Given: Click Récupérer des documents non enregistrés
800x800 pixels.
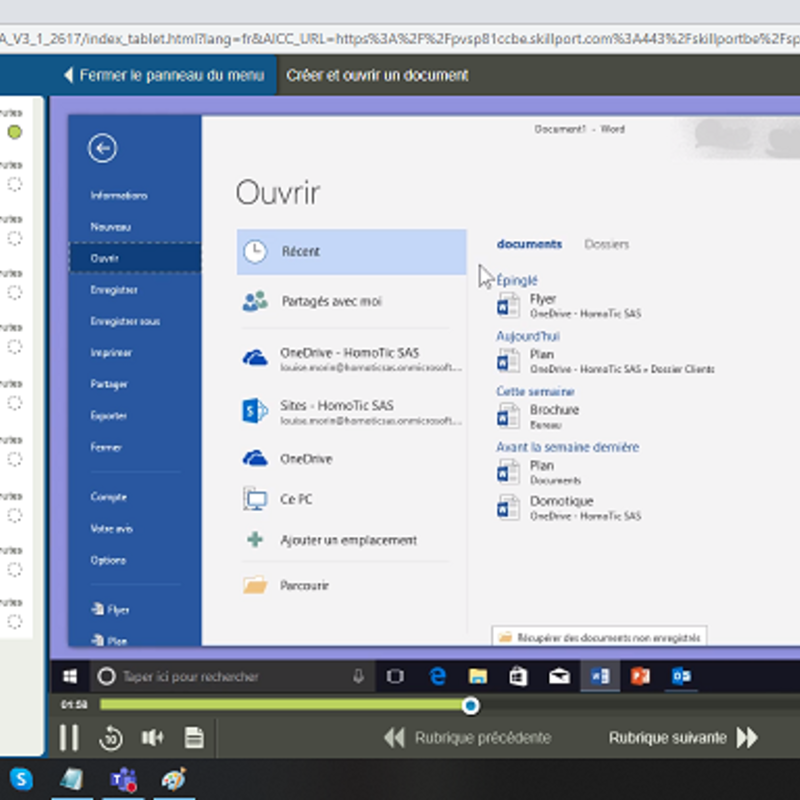Looking at the screenshot, I should tap(599, 637).
